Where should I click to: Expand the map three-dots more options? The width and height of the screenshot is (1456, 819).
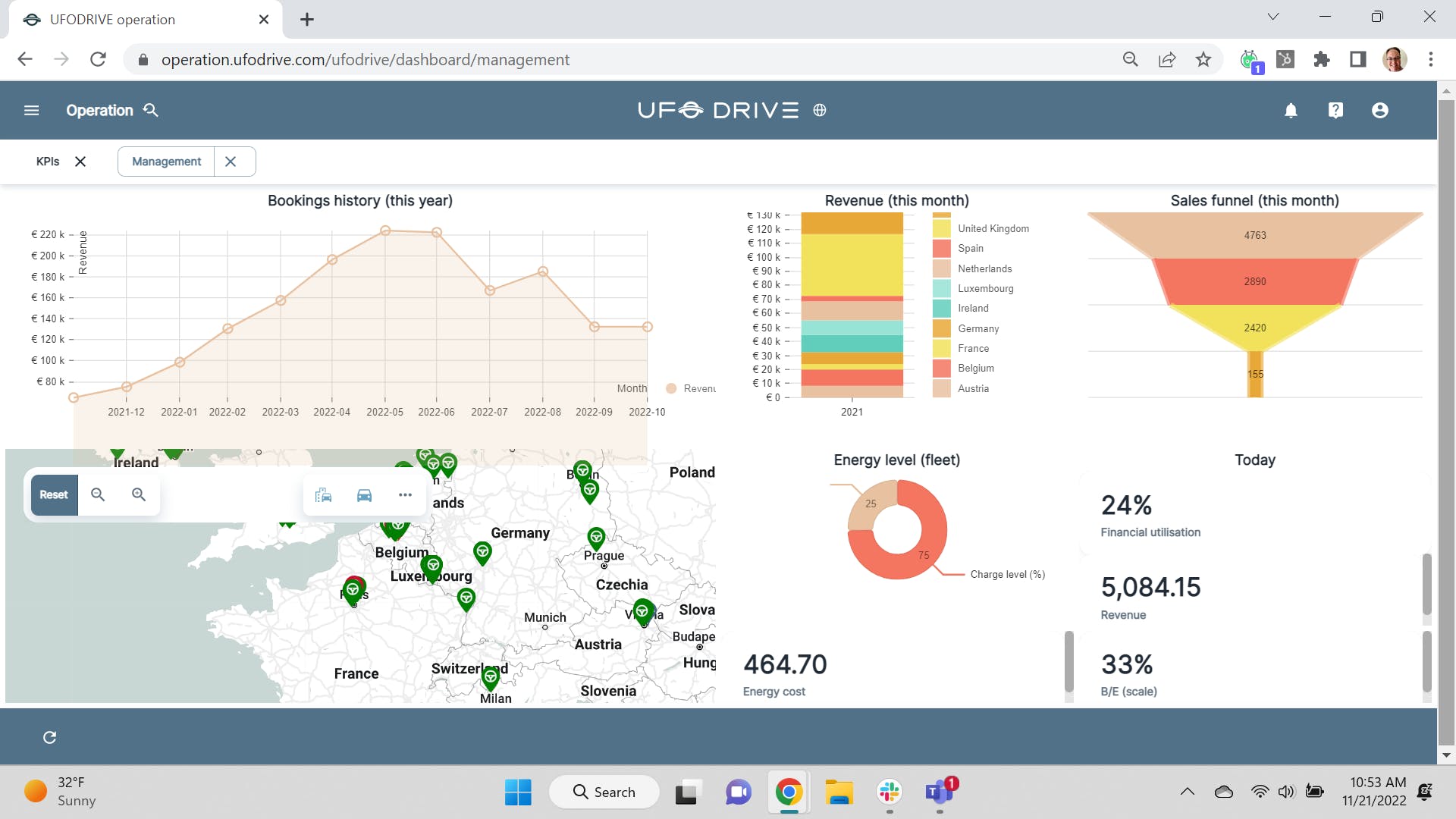pos(405,495)
